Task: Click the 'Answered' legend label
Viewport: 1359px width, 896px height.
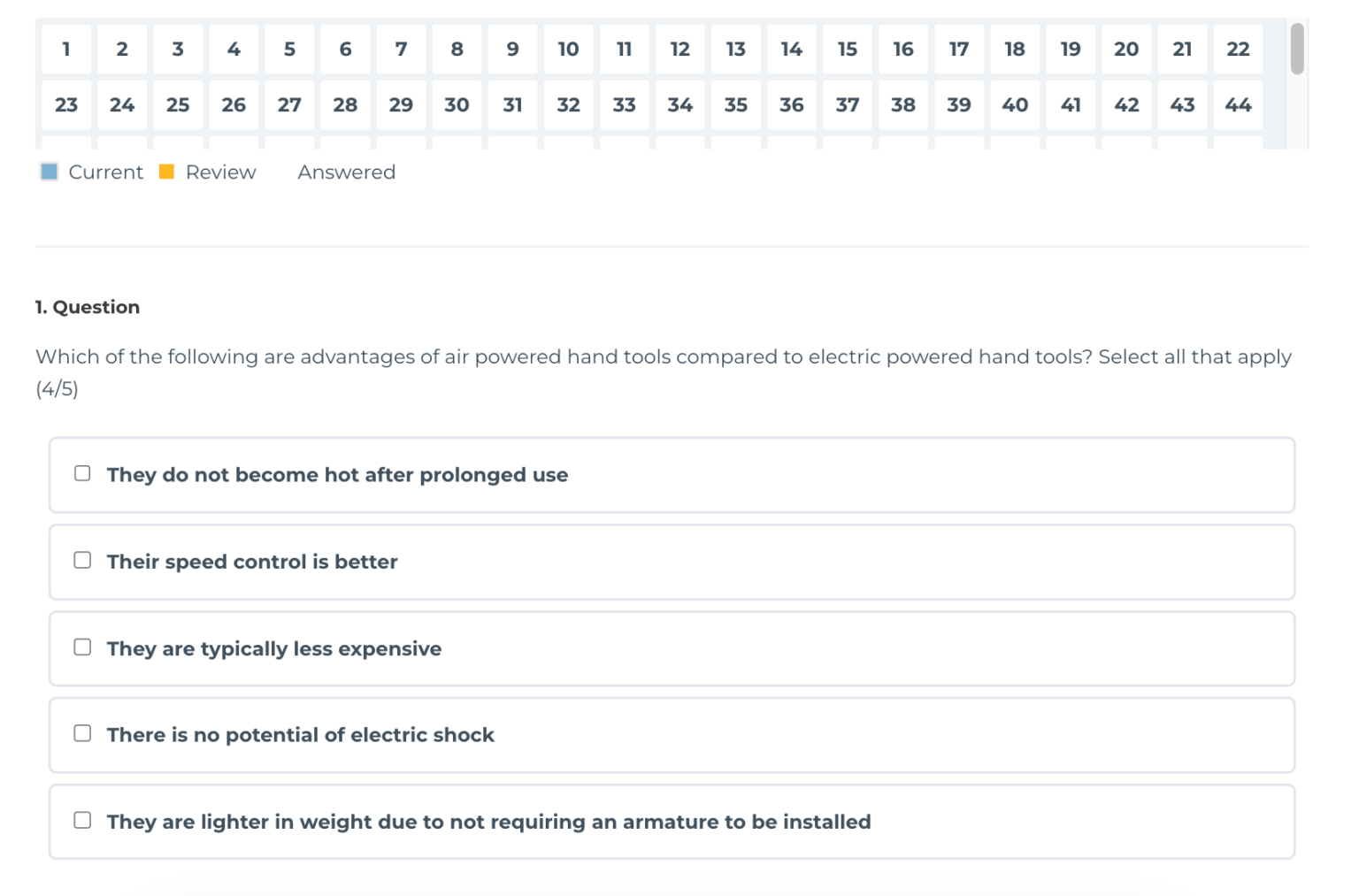Action: pos(346,172)
